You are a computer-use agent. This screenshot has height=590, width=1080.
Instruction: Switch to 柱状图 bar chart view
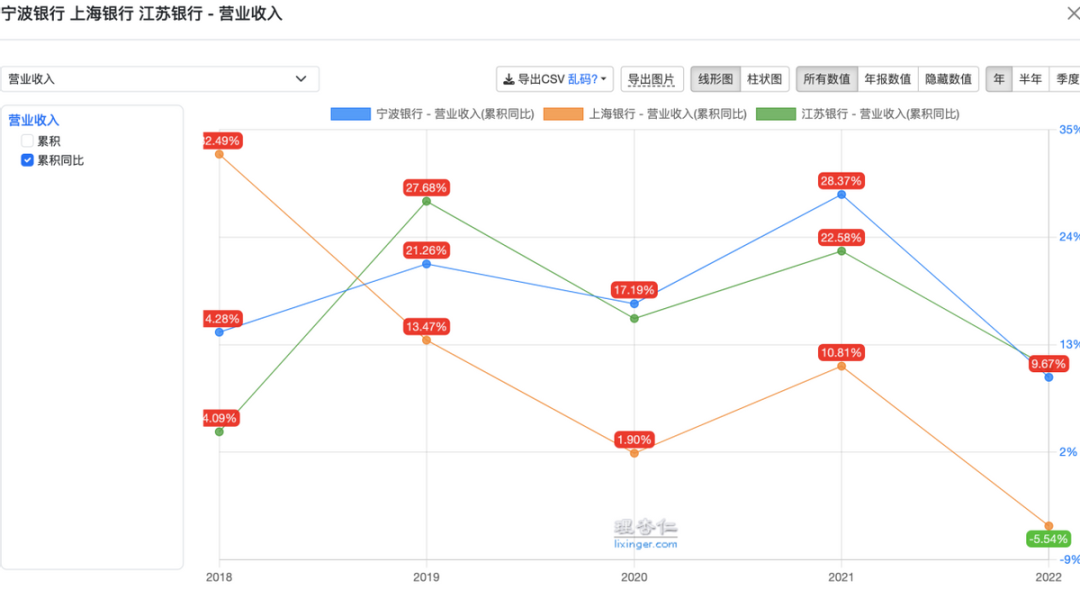pyautogui.click(x=765, y=79)
